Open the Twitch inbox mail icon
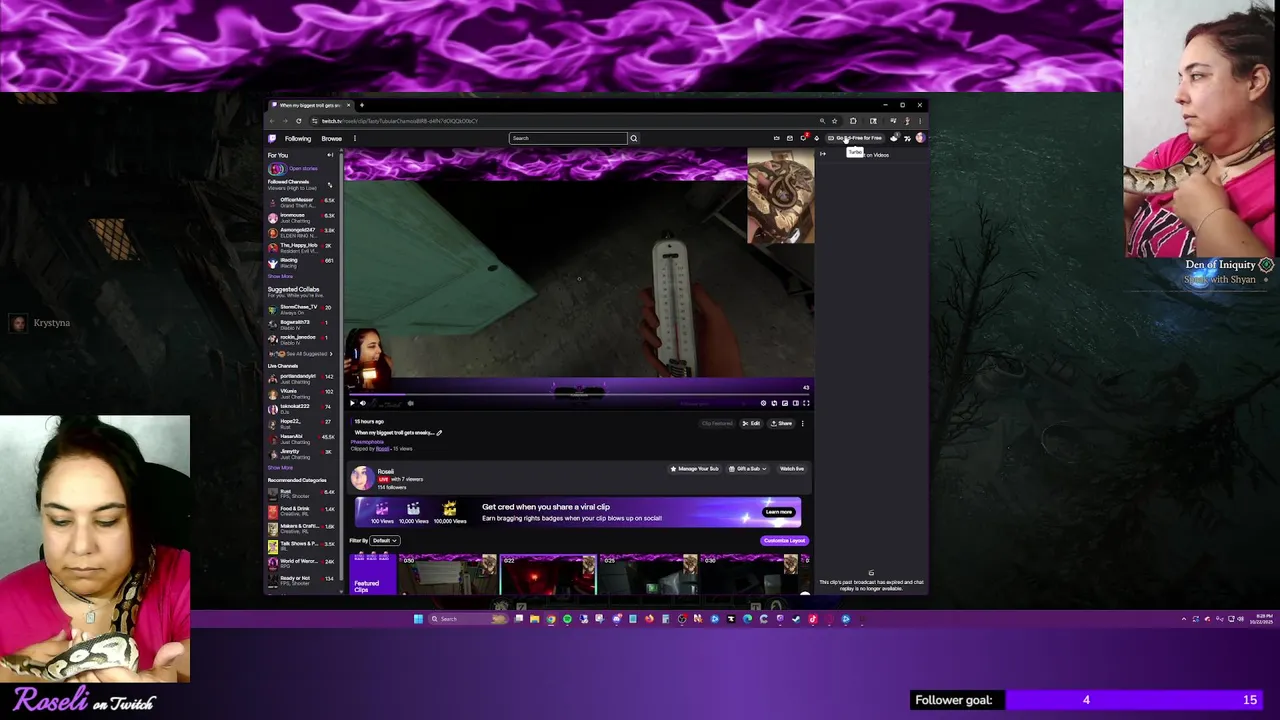Screen dimensions: 1280x720 coord(790,138)
